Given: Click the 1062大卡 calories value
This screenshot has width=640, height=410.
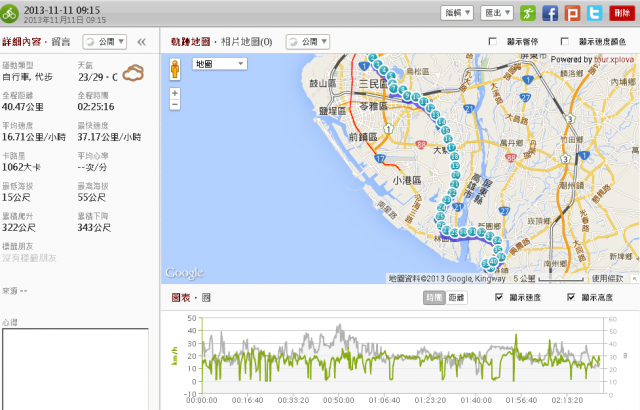Looking at the screenshot, I should click(21, 167).
